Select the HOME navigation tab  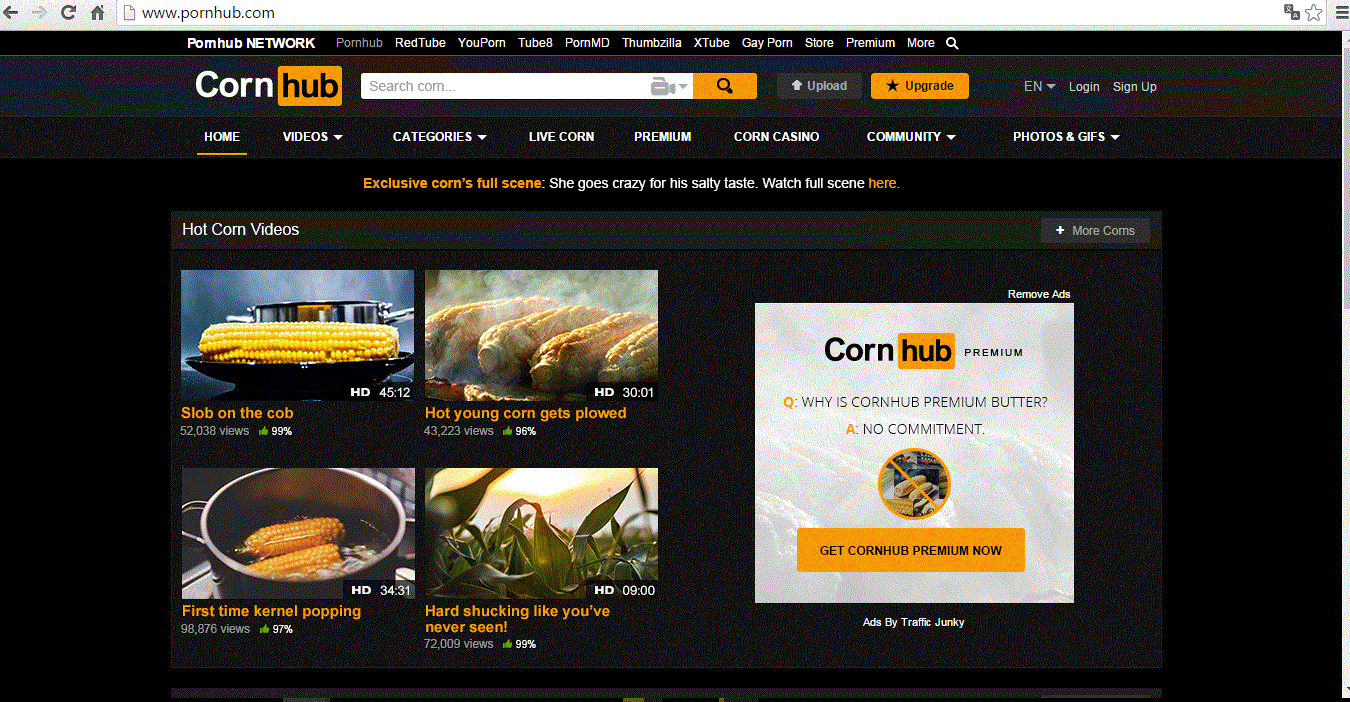pyautogui.click(x=222, y=137)
